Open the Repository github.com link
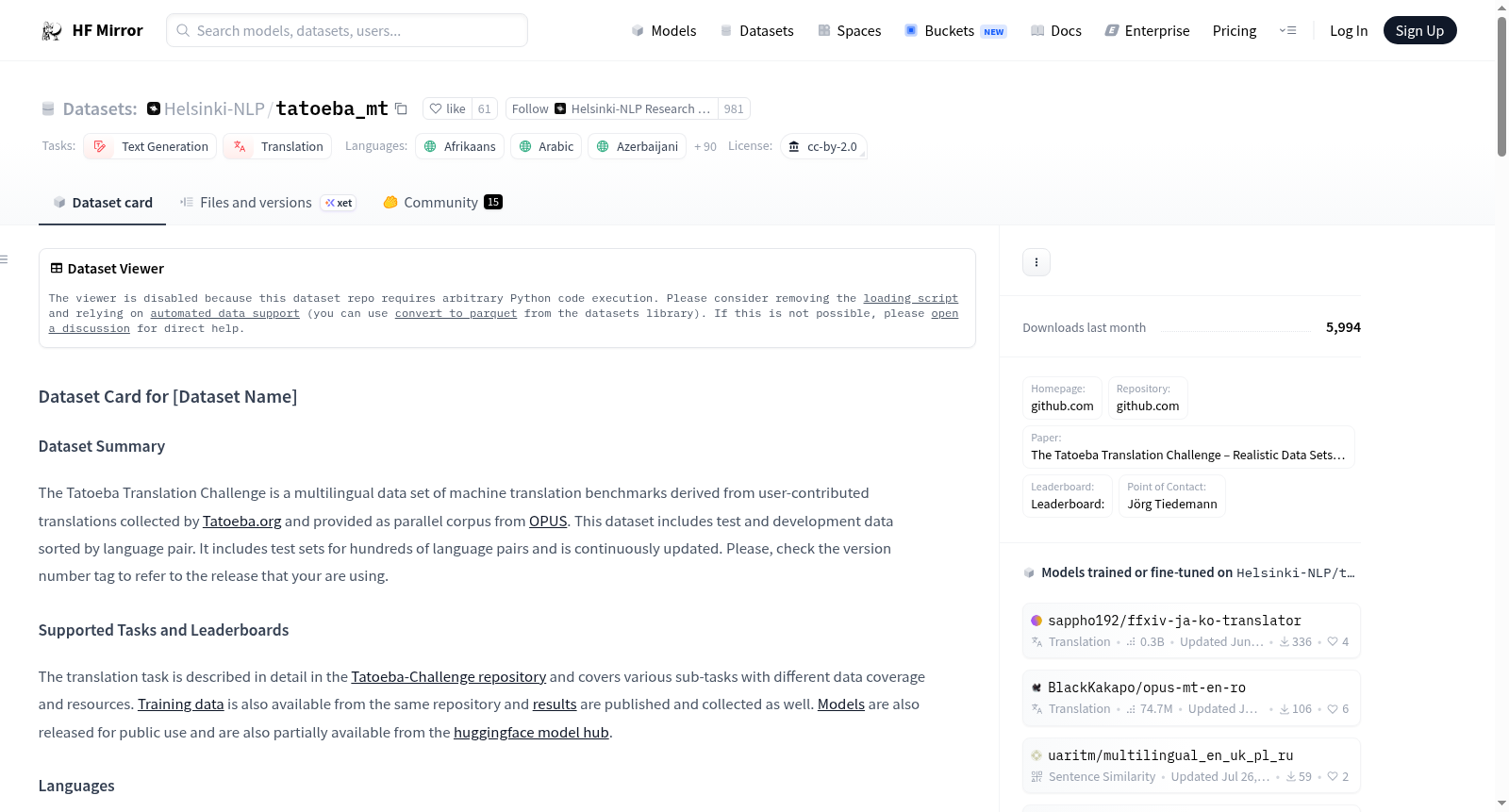The width and height of the screenshot is (1509, 812). [x=1148, y=398]
